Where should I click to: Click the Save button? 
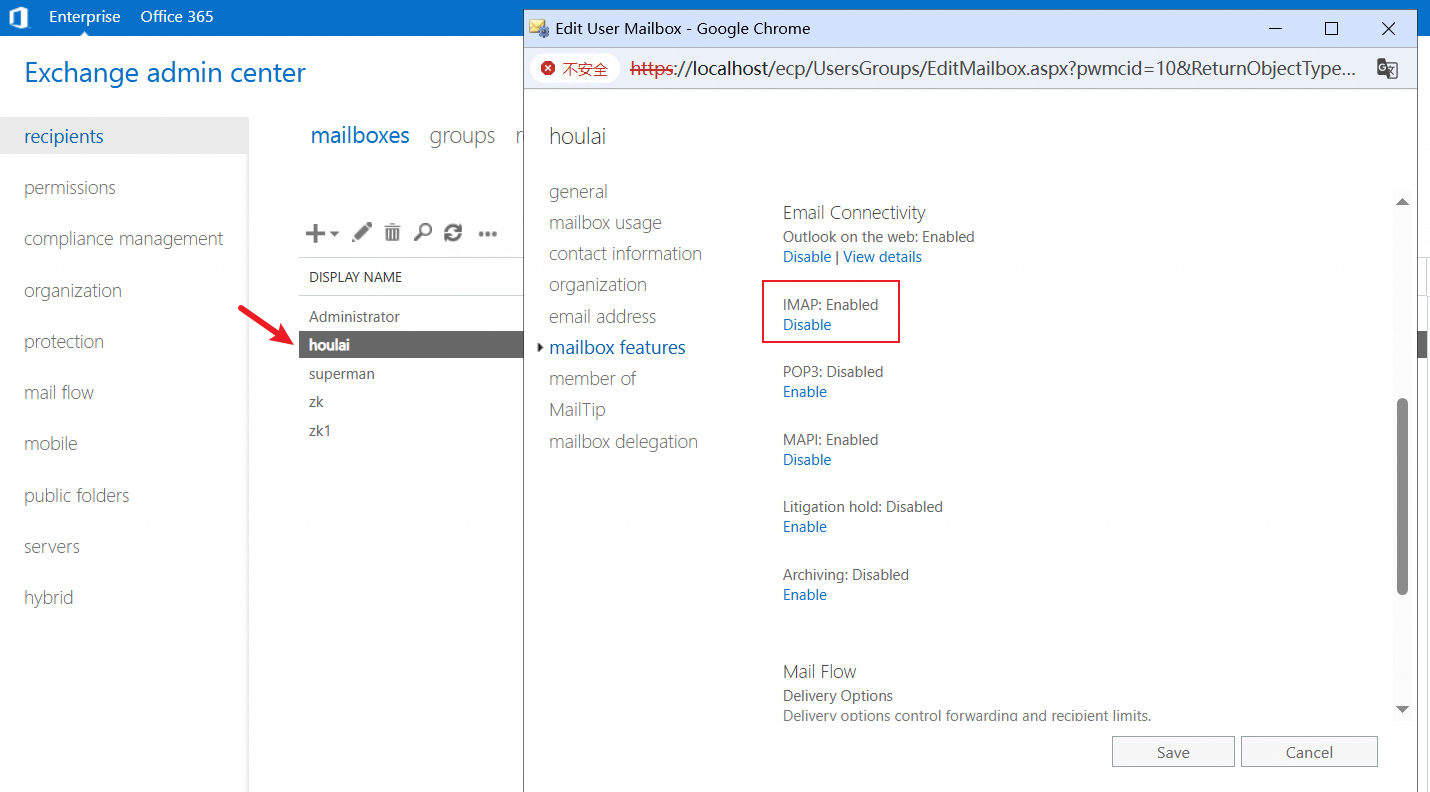pos(1173,752)
